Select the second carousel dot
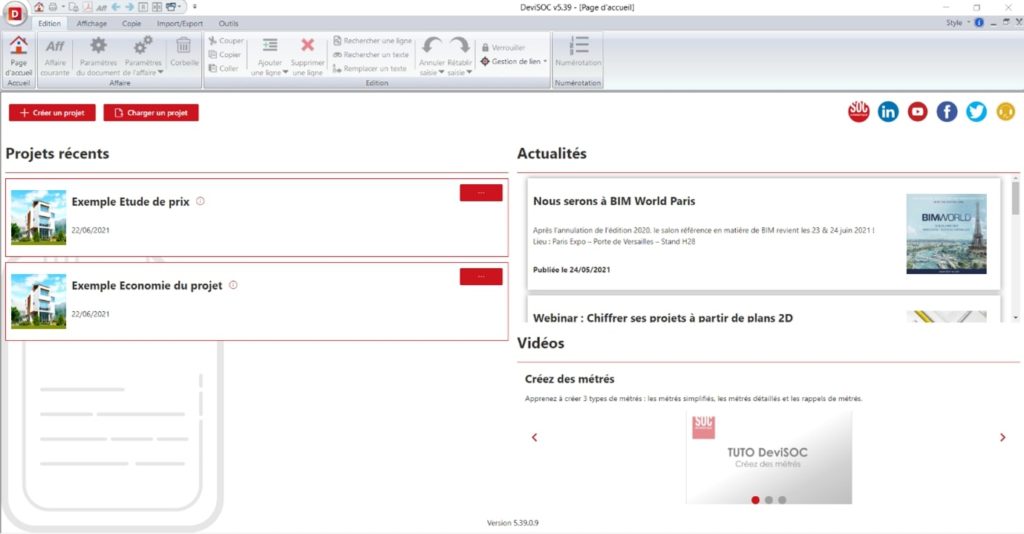 coord(769,500)
